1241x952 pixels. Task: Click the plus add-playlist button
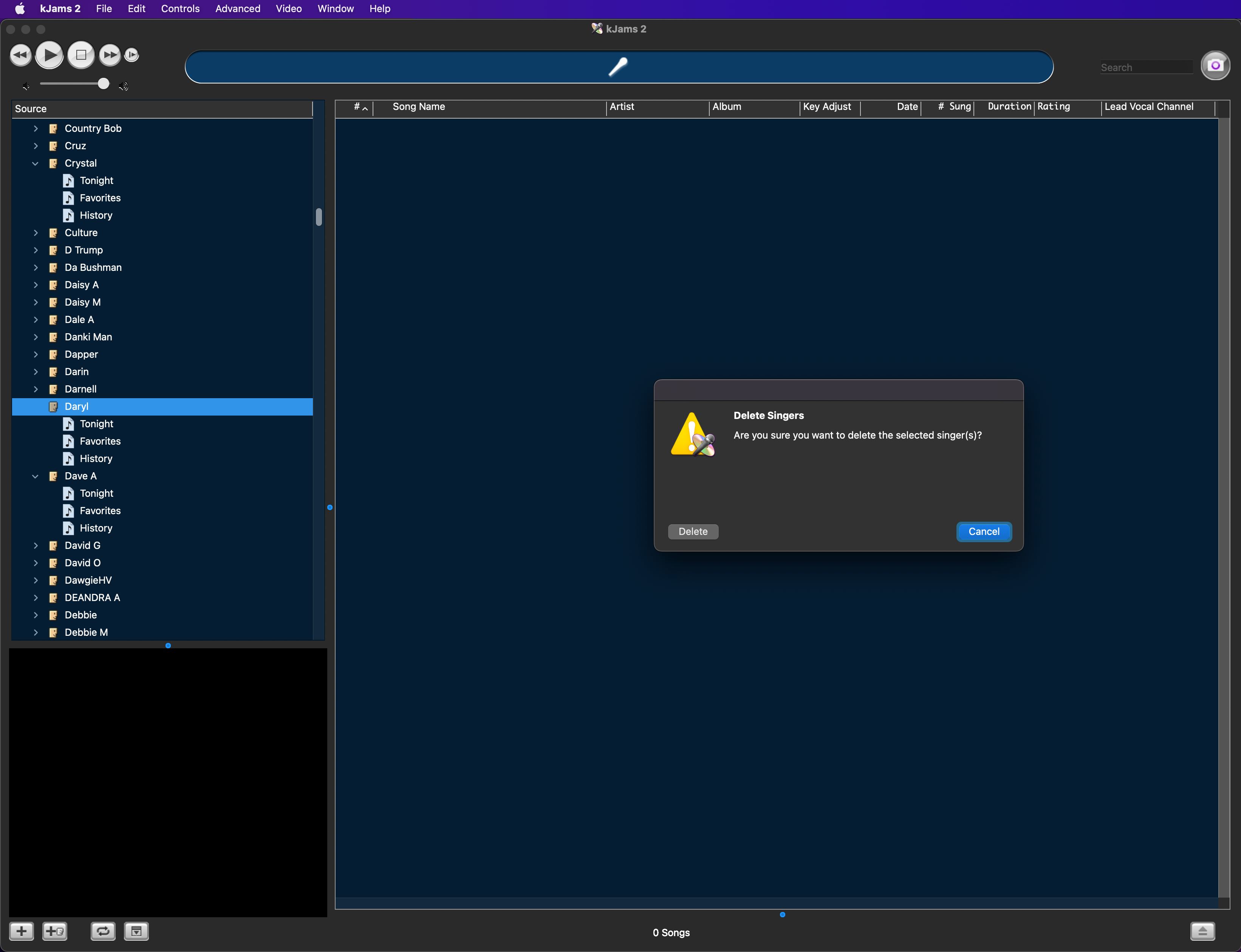pyautogui.click(x=22, y=931)
